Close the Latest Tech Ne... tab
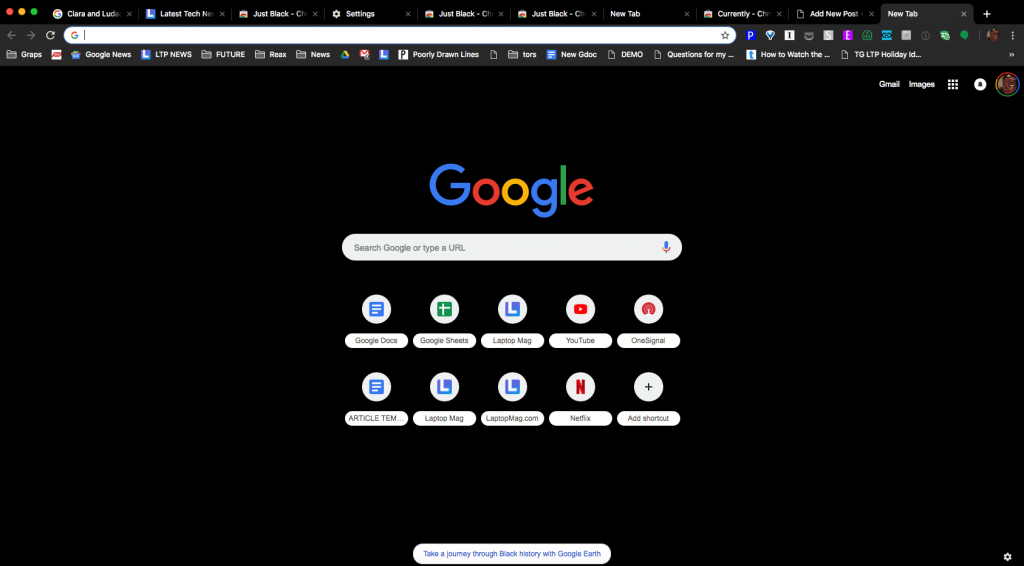 pos(222,14)
